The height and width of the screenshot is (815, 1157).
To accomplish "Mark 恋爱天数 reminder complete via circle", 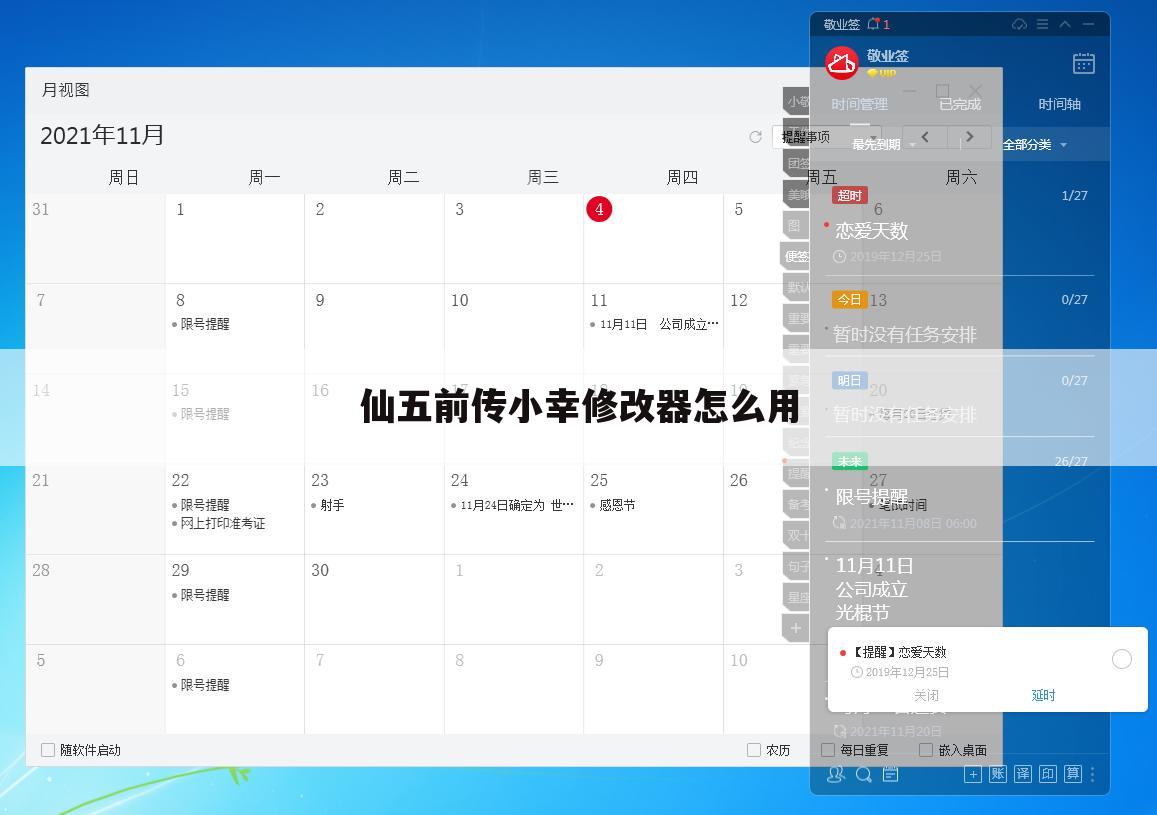I will pos(1122,659).
